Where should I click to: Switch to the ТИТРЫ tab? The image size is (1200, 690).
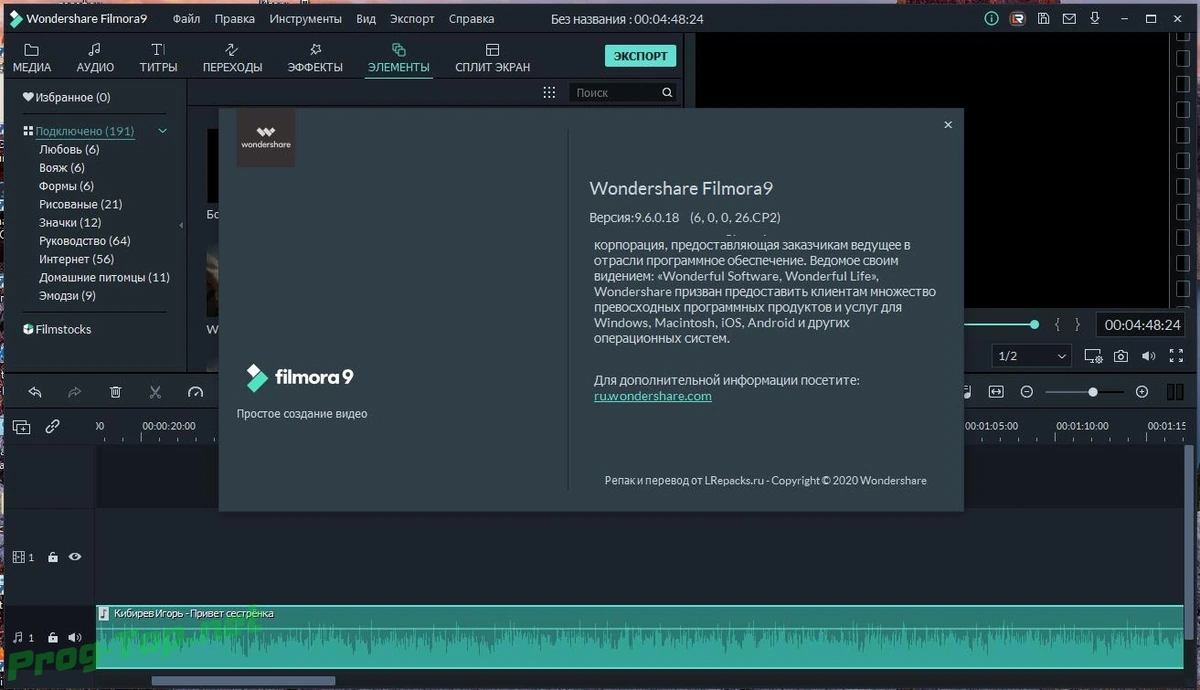pos(158,58)
